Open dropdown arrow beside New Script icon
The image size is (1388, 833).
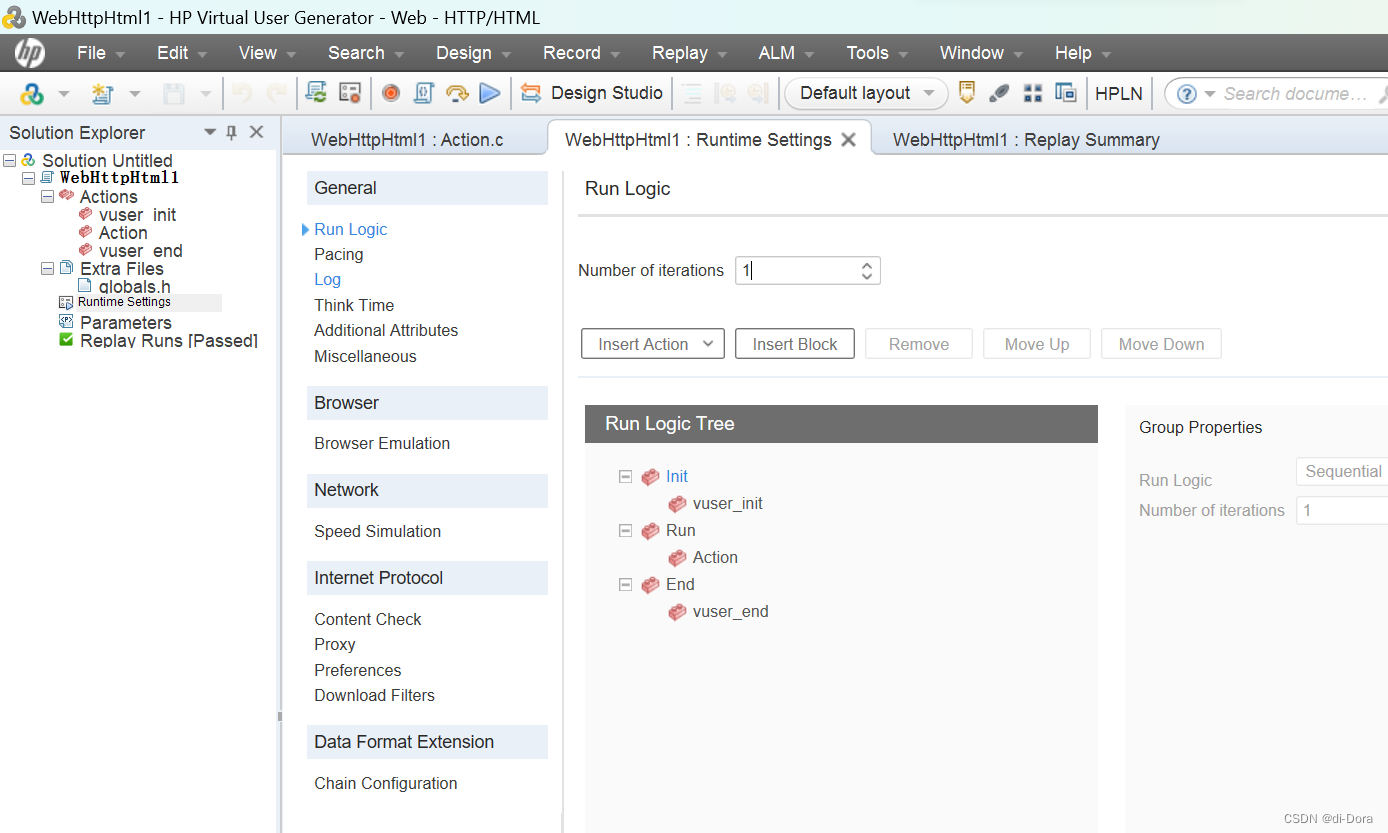click(134, 94)
